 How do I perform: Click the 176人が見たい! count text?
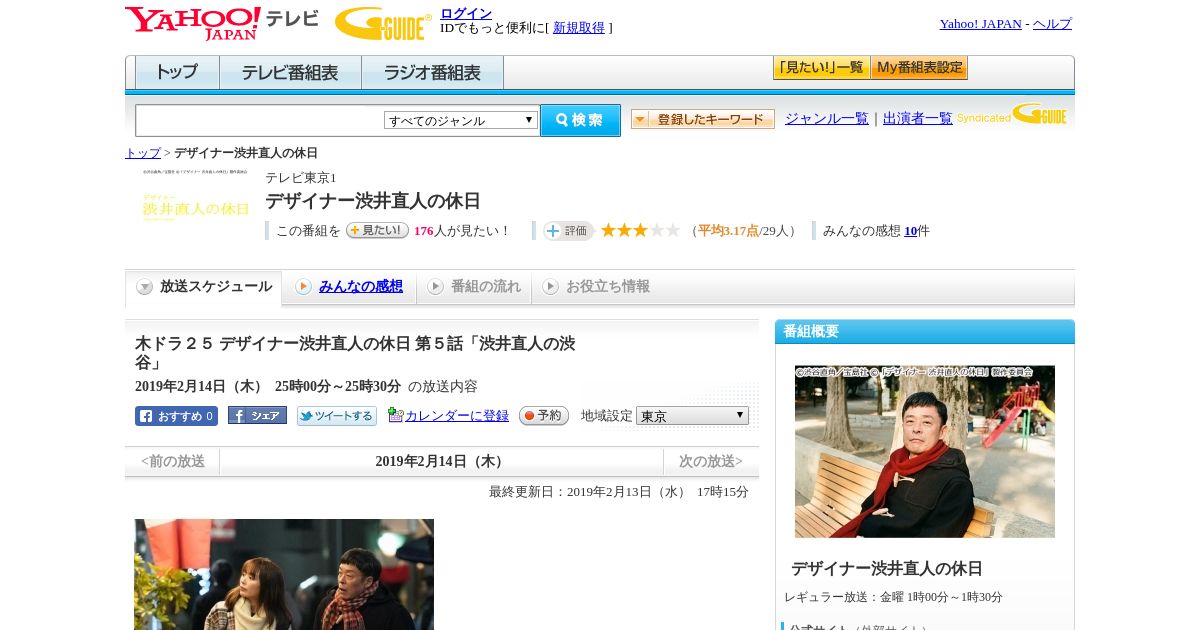coord(462,231)
